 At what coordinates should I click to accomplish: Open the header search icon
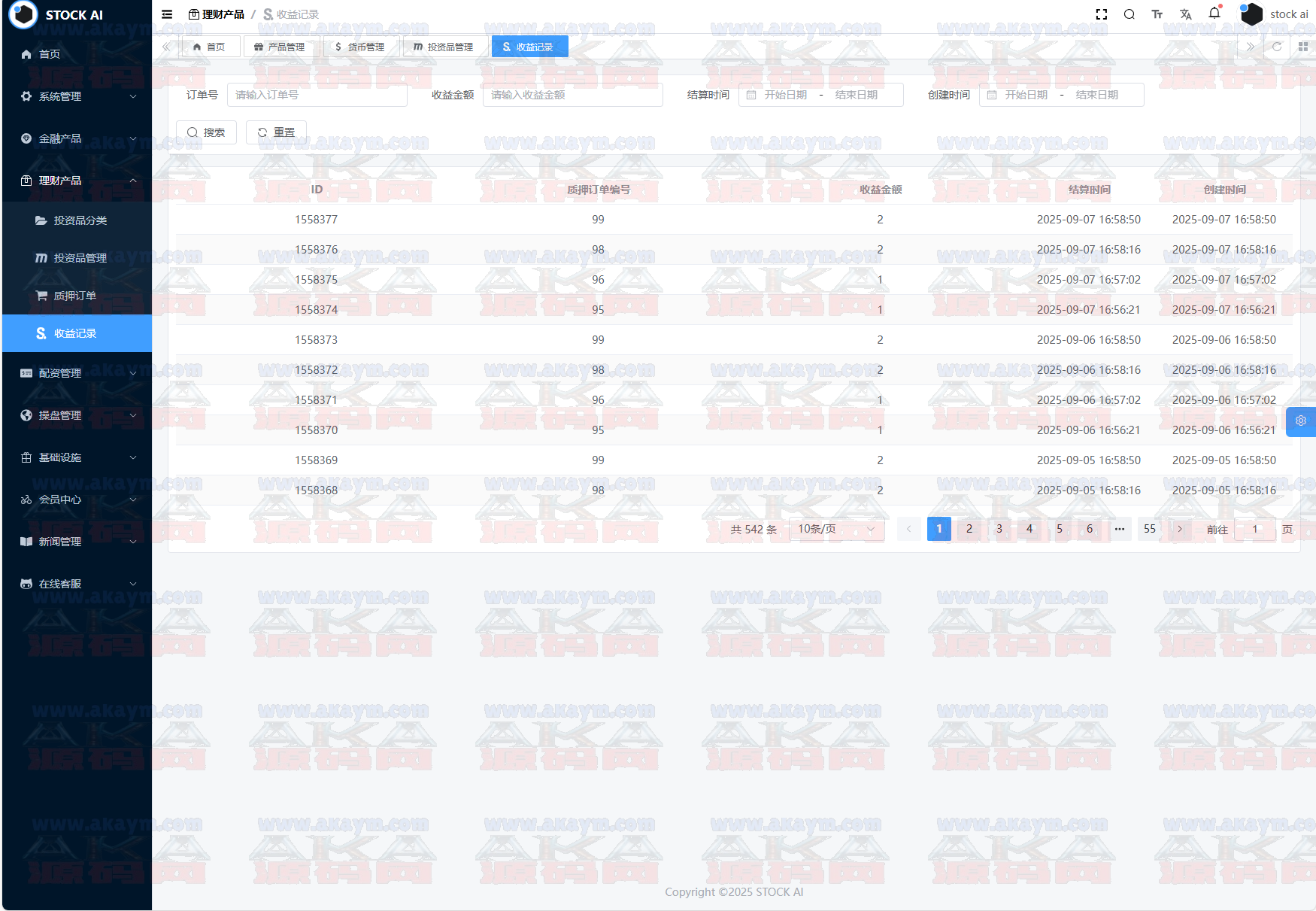pyautogui.click(x=1130, y=14)
